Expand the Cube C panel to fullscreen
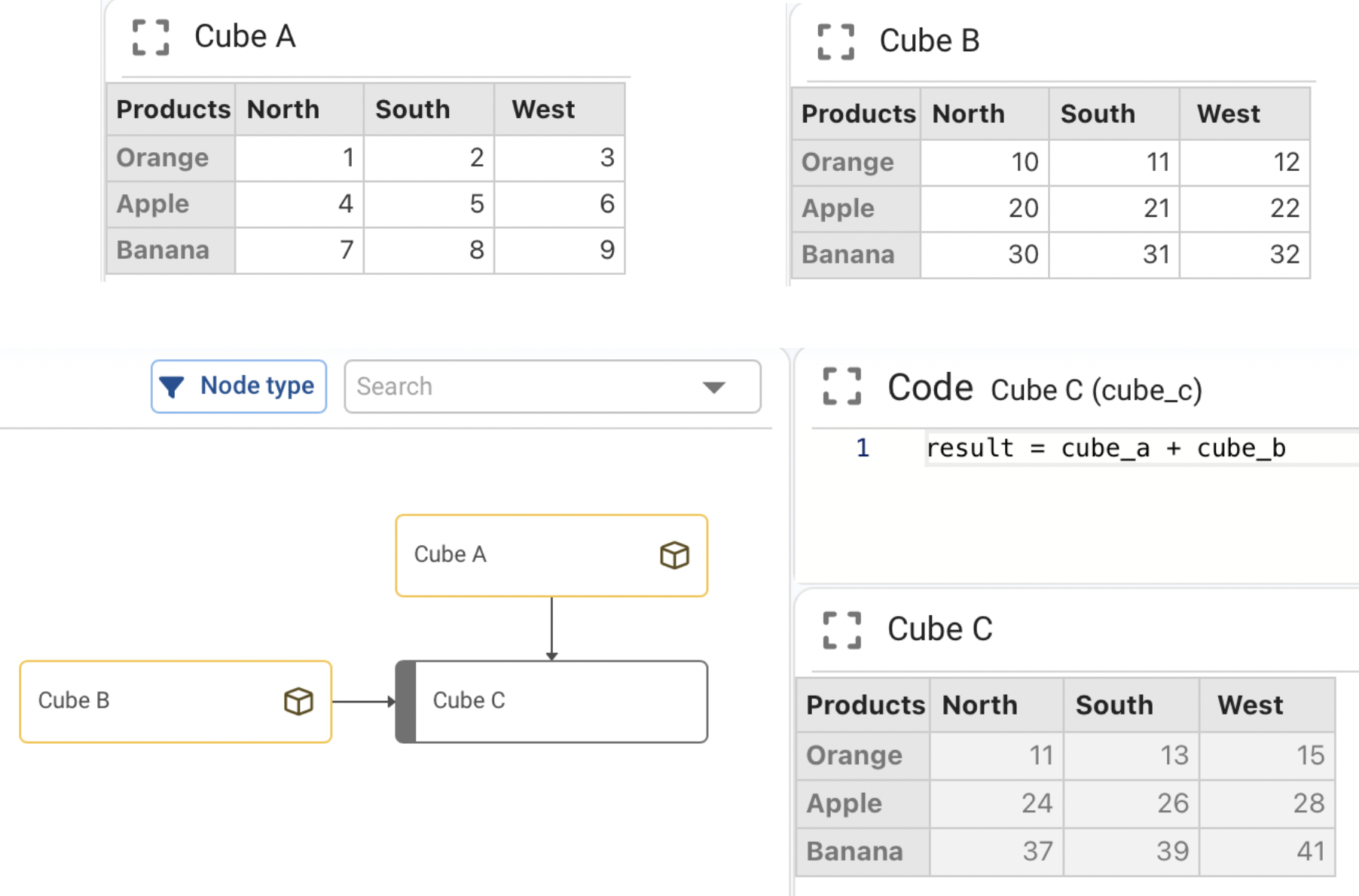This screenshot has width=1359, height=896. 841,630
